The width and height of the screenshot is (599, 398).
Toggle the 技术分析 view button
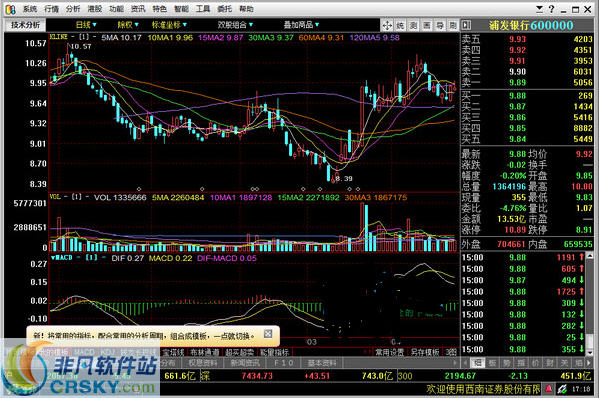pos(25,25)
